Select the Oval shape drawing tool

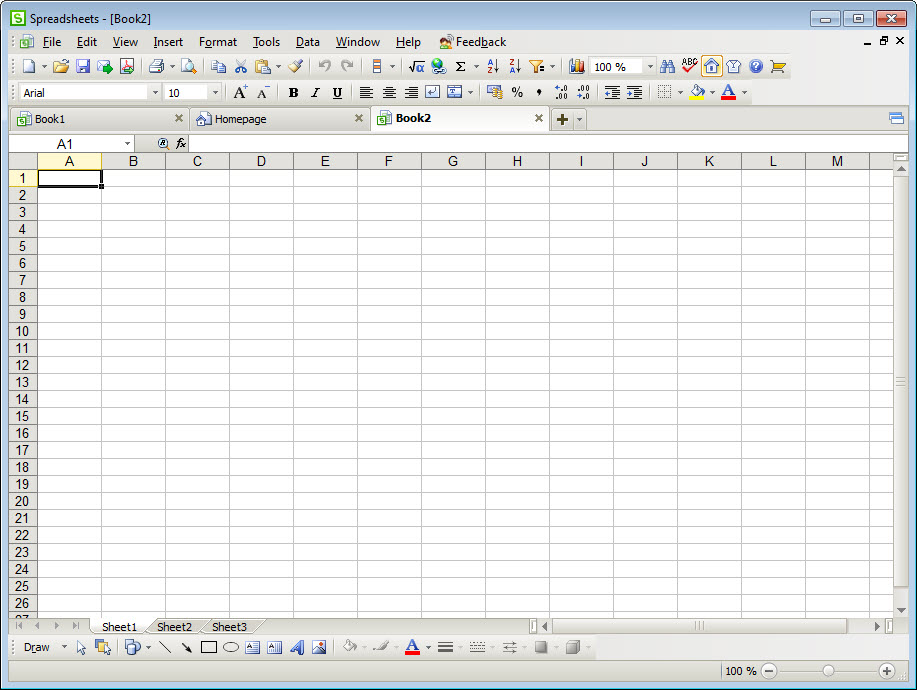(x=230, y=647)
